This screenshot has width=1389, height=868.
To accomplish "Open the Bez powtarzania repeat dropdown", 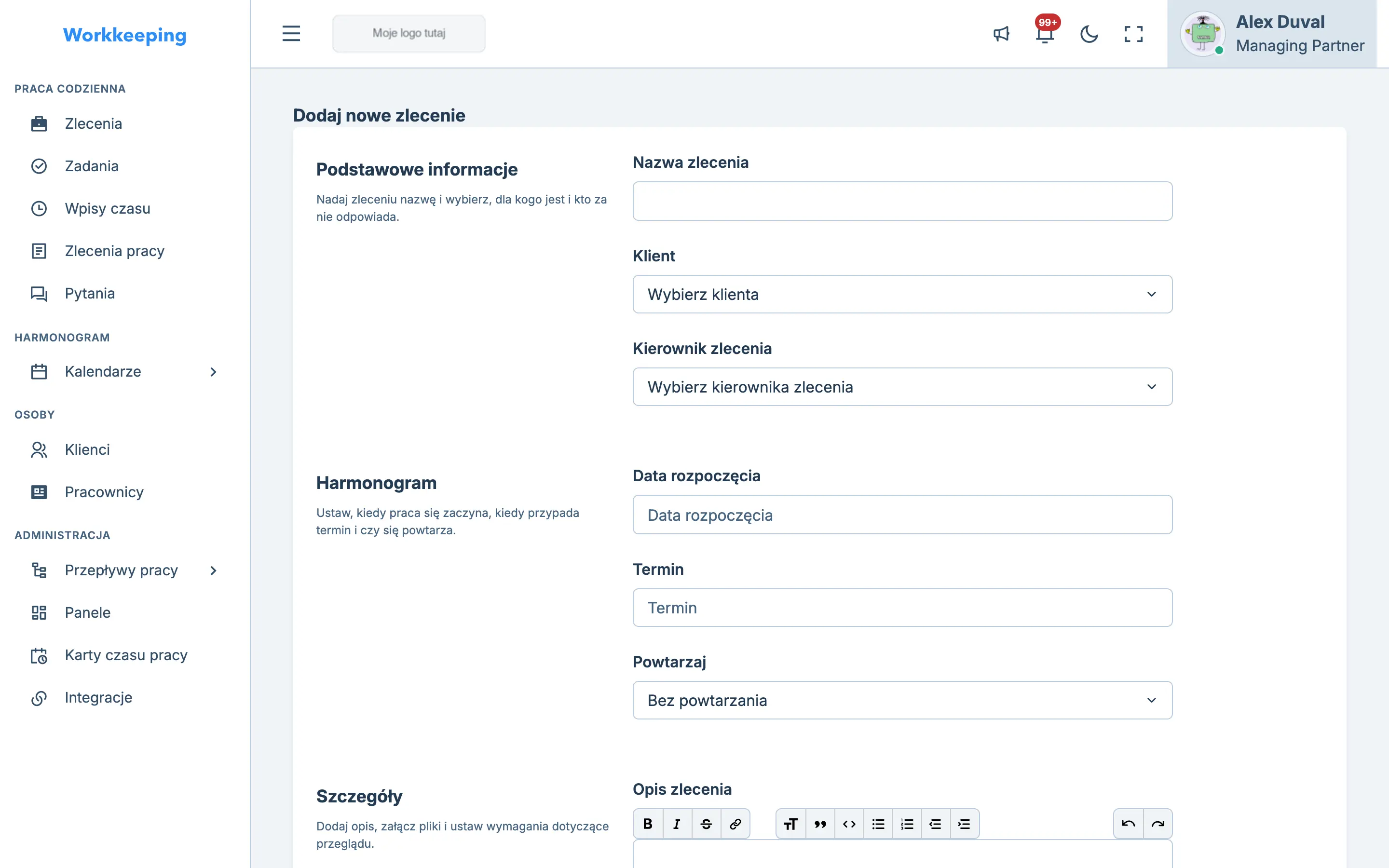I will (x=902, y=700).
